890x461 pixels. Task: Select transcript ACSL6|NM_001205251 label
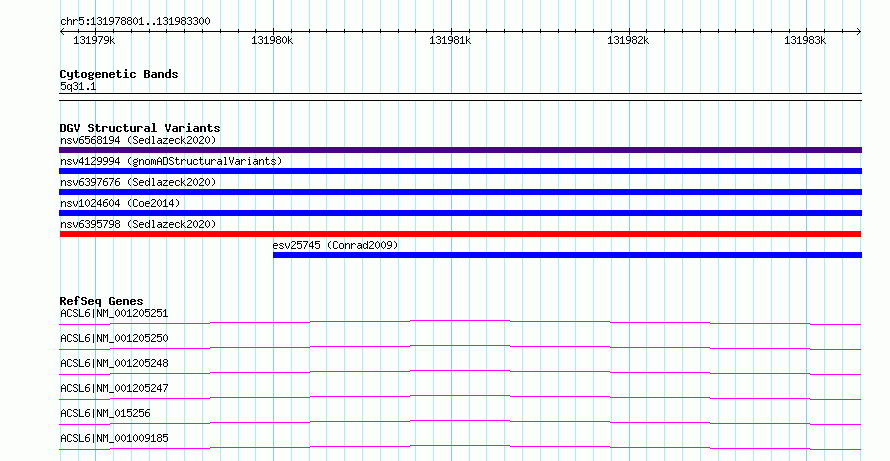[x=114, y=313]
